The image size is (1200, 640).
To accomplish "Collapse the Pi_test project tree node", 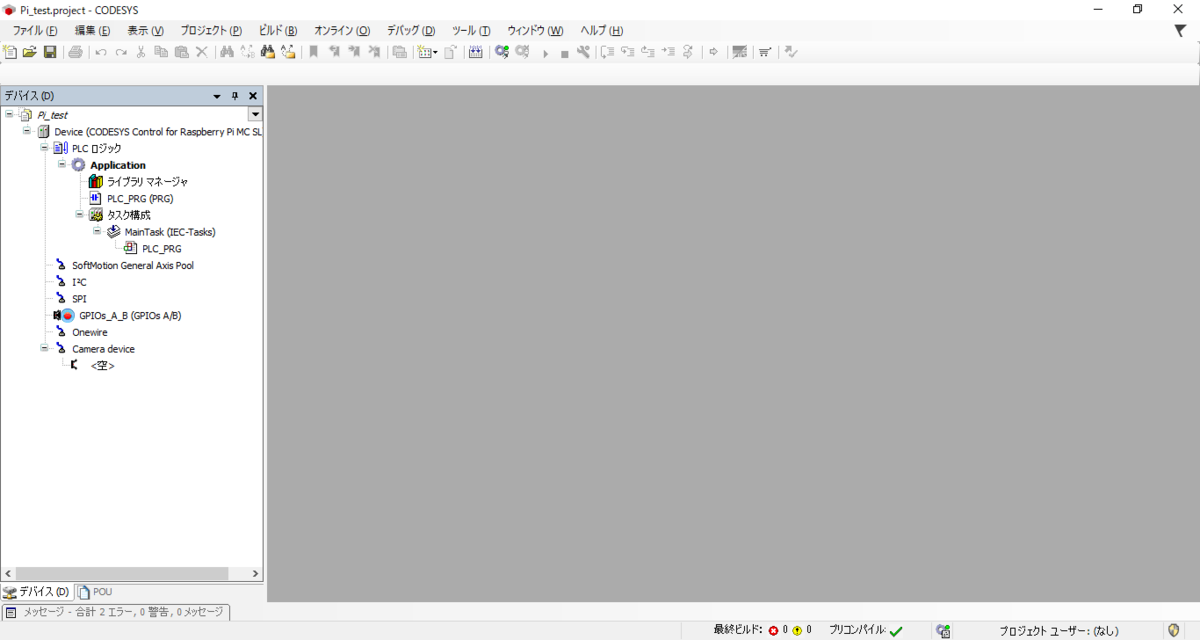I will (9, 114).
